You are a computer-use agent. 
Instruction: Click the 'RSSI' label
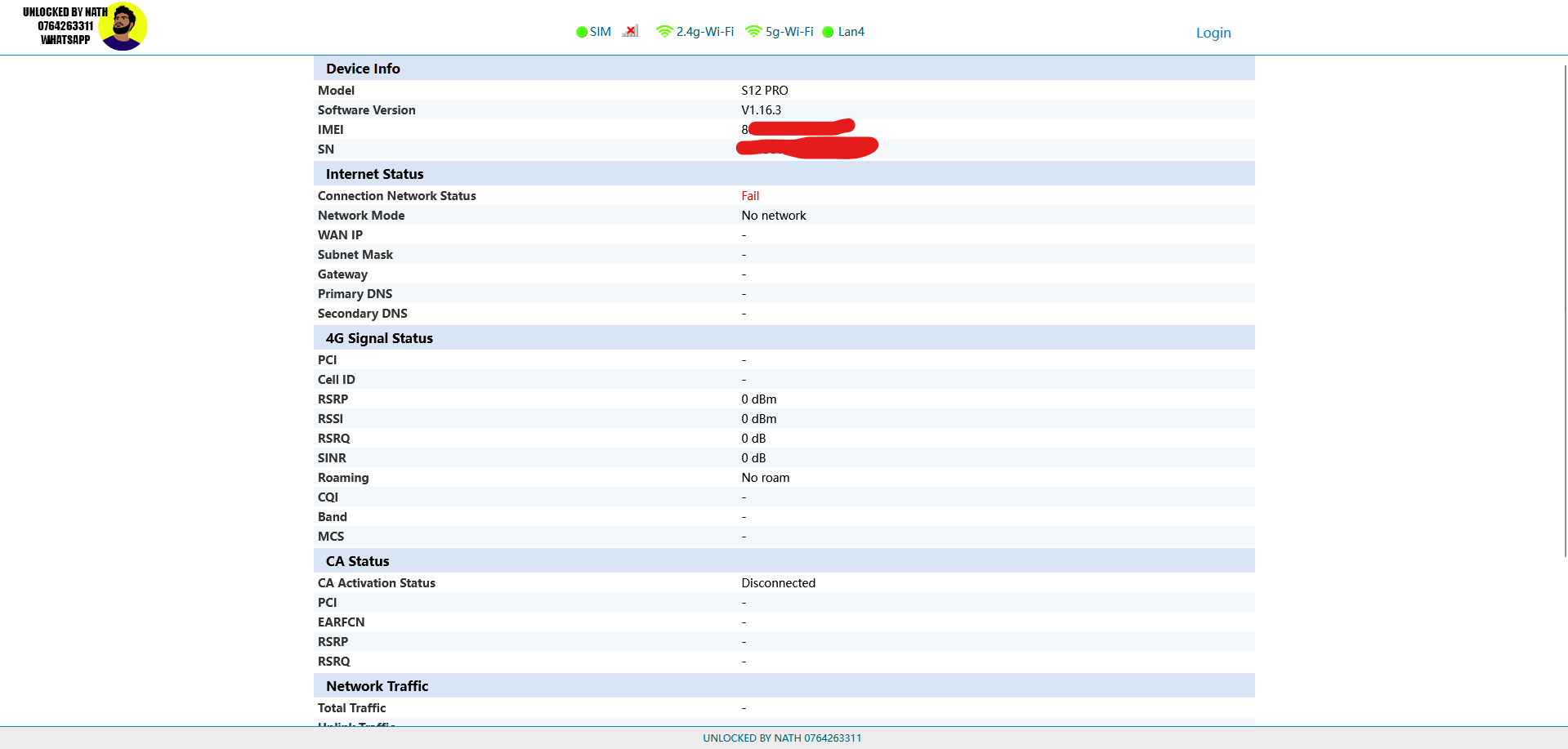[331, 419]
